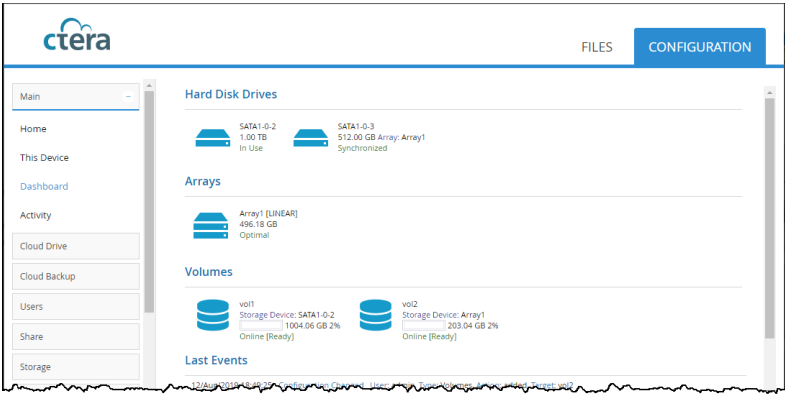Click the '203.04 GB 2%' usage text
This screenshot has width=787, height=397.
click(x=473, y=325)
